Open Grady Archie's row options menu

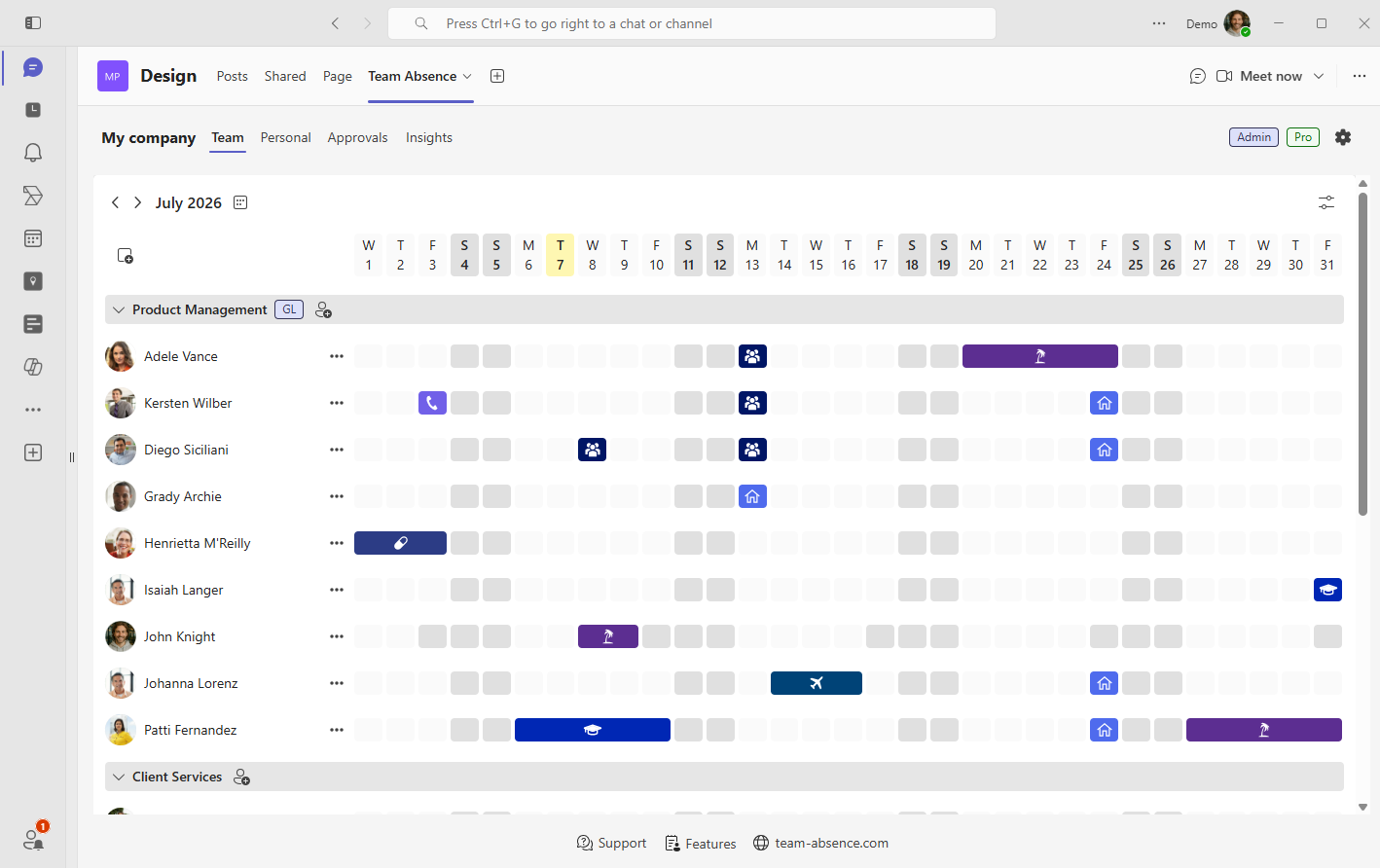tap(337, 496)
